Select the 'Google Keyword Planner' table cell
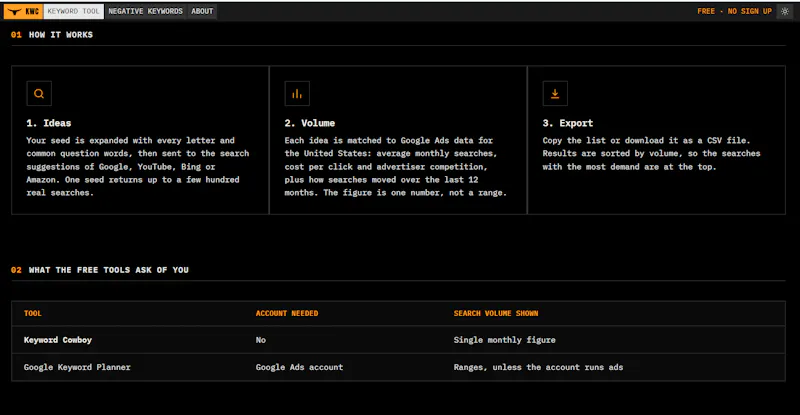 [77, 367]
